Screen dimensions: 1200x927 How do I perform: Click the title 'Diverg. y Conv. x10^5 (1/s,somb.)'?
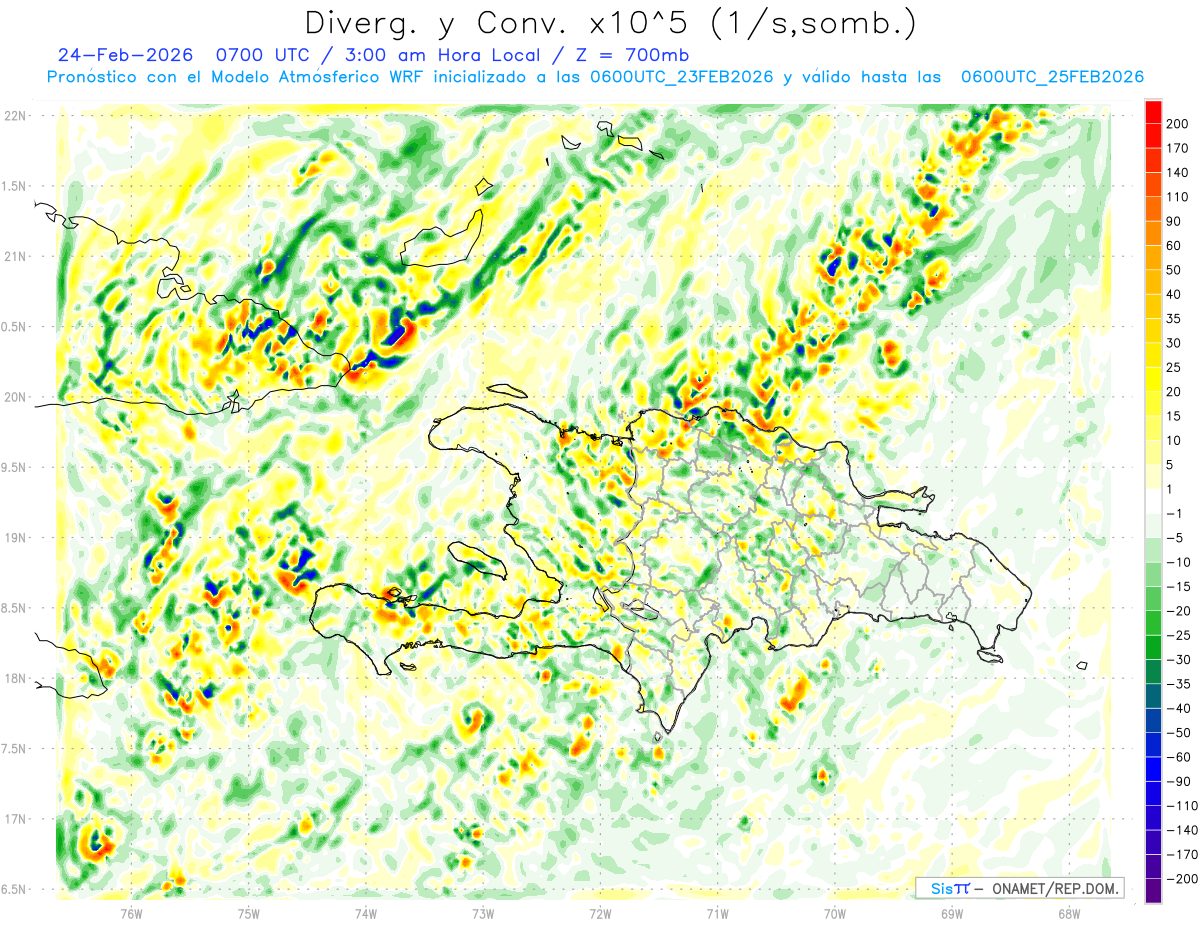(610, 22)
